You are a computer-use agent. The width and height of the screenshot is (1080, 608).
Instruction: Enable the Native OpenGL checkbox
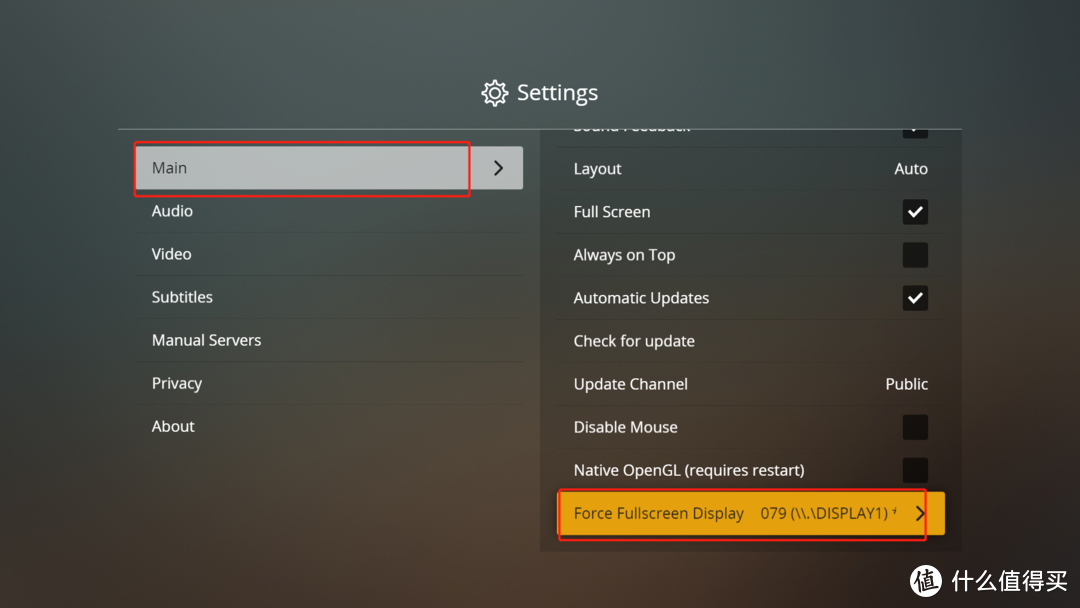915,470
